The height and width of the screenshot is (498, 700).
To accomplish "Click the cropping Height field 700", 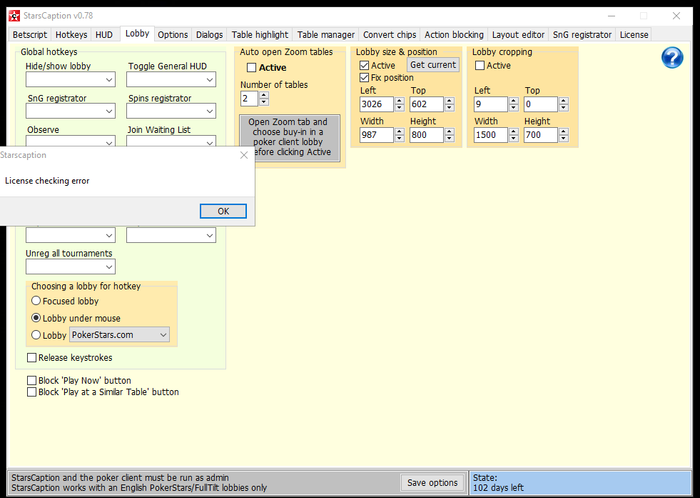I will [x=541, y=135].
